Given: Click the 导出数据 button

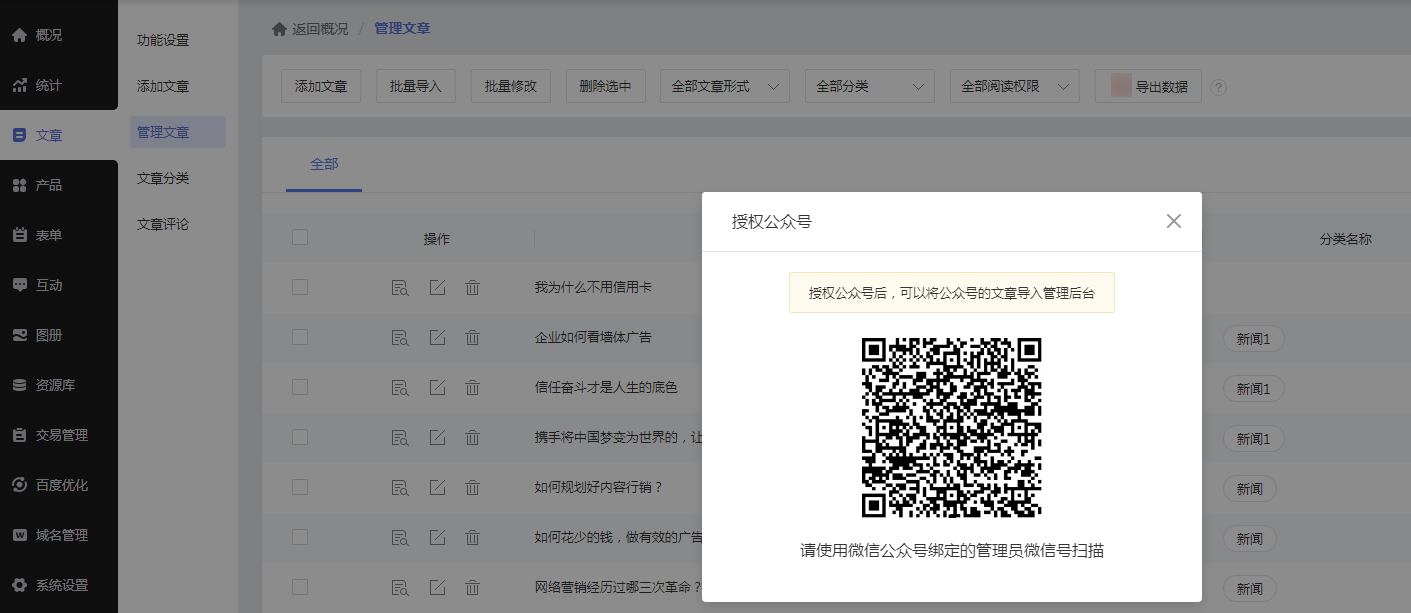Looking at the screenshot, I should click(1149, 86).
